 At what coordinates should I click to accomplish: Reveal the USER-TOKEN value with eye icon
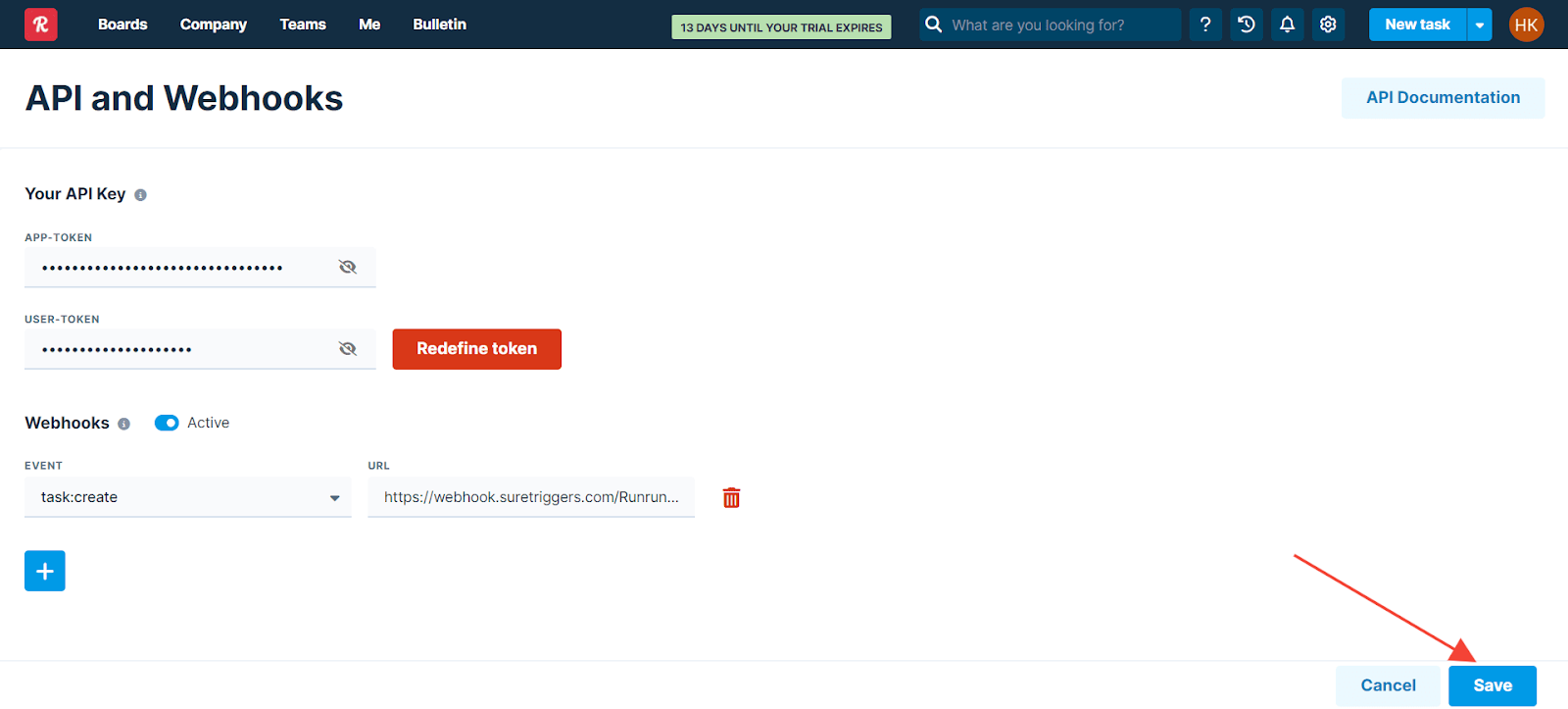click(x=348, y=349)
